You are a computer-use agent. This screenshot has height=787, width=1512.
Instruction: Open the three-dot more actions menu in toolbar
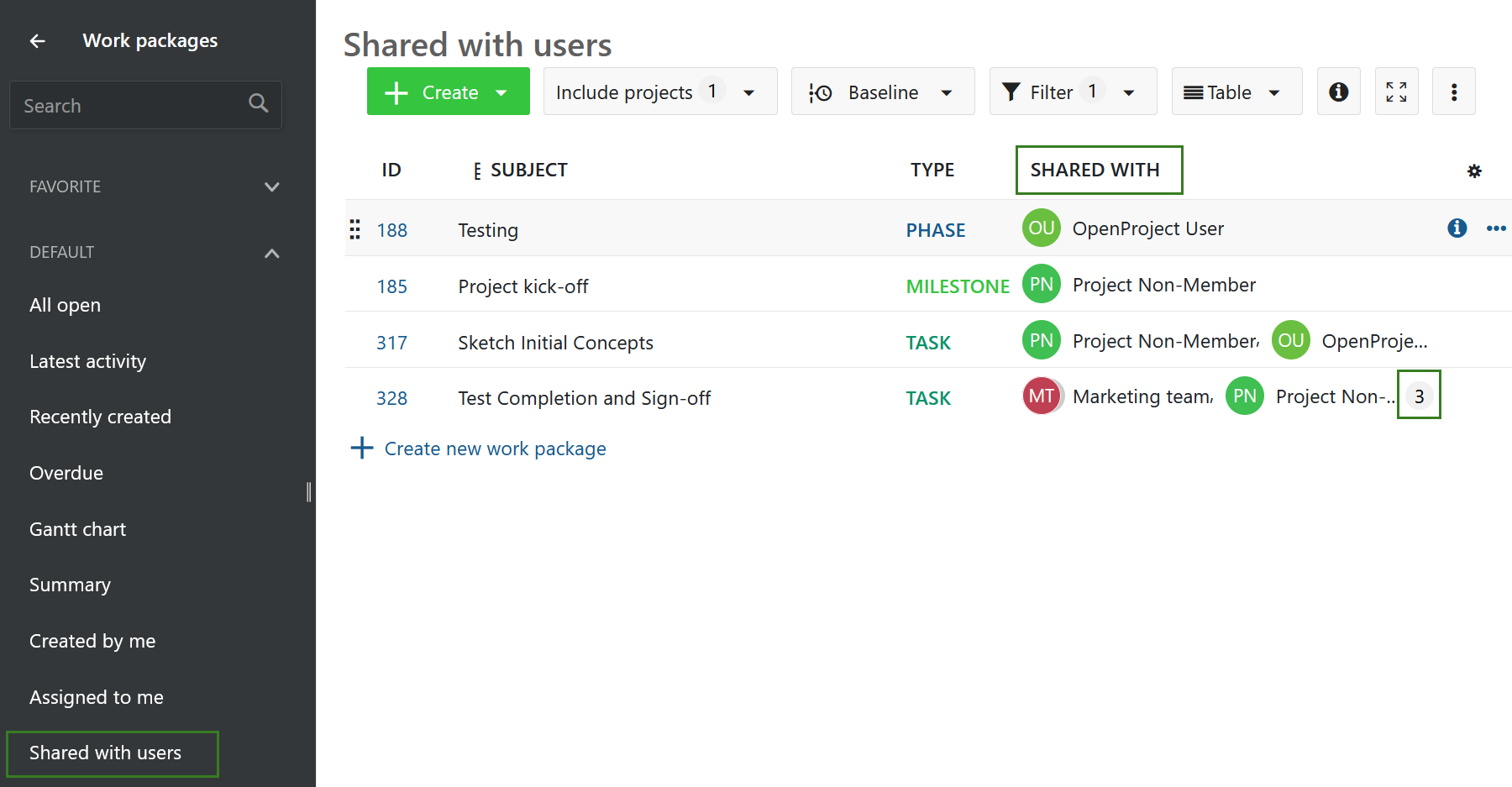pos(1453,92)
